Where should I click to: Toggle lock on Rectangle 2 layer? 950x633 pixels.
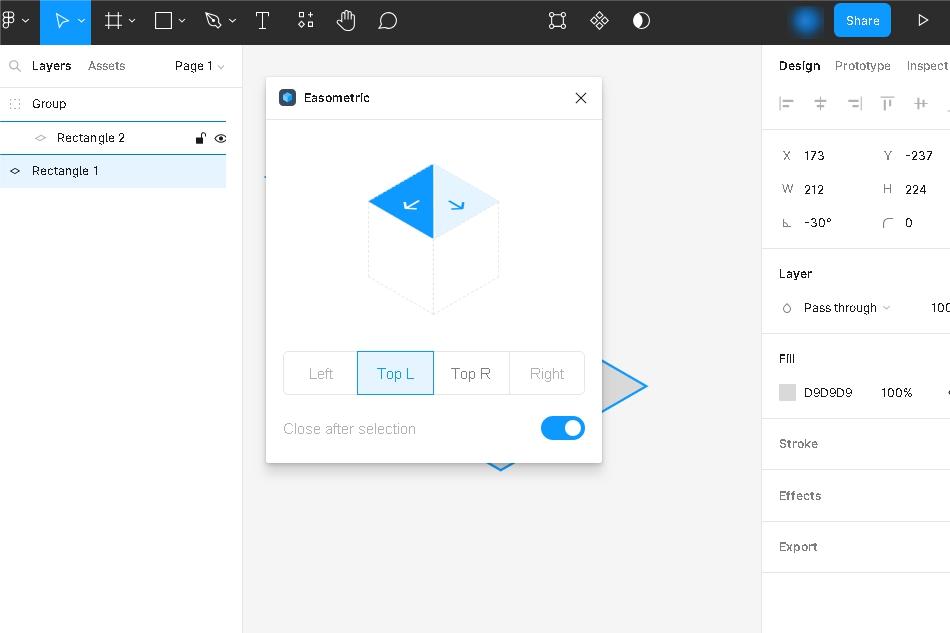click(x=200, y=139)
